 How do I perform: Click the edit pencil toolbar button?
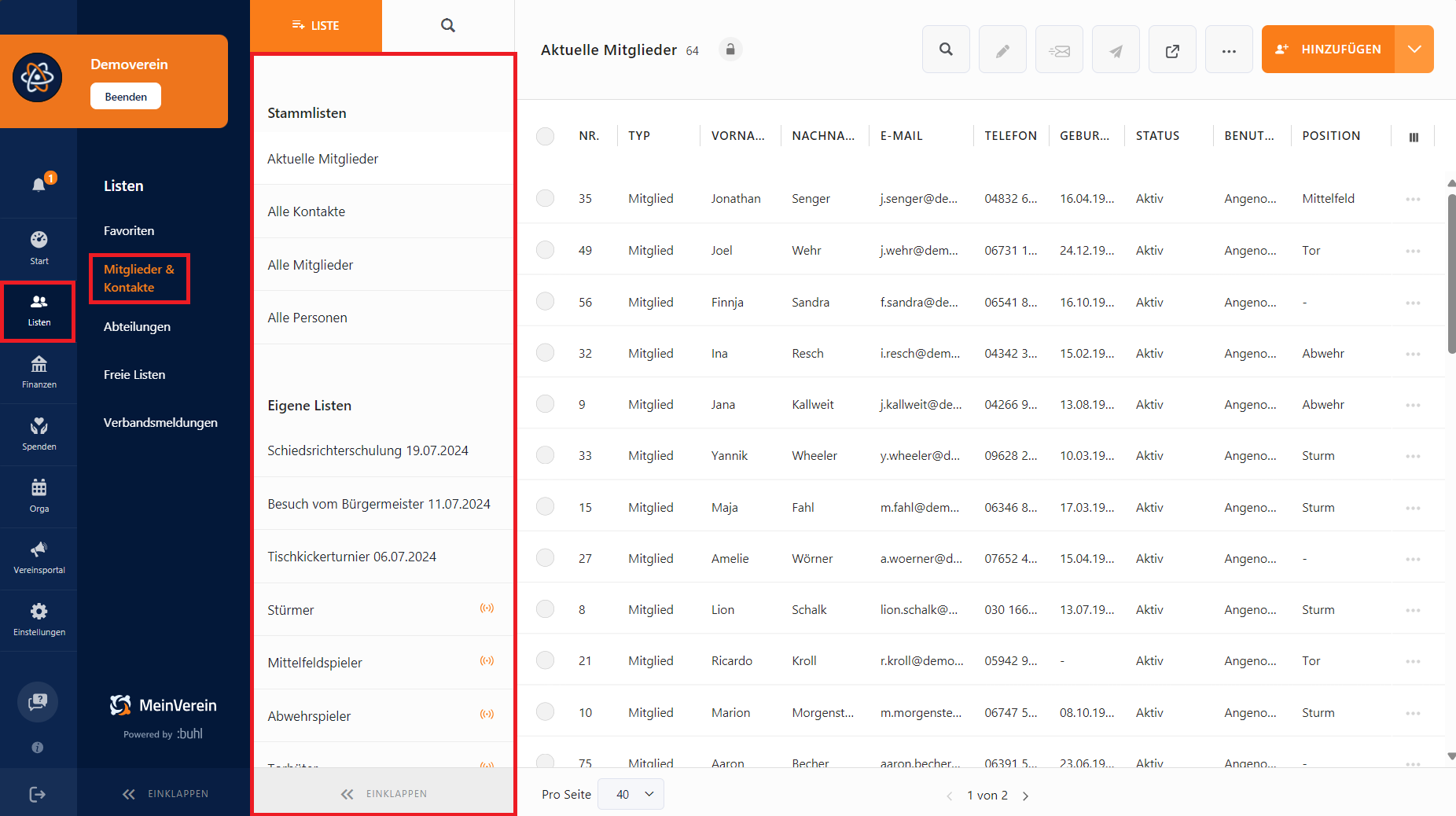(1002, 50)
